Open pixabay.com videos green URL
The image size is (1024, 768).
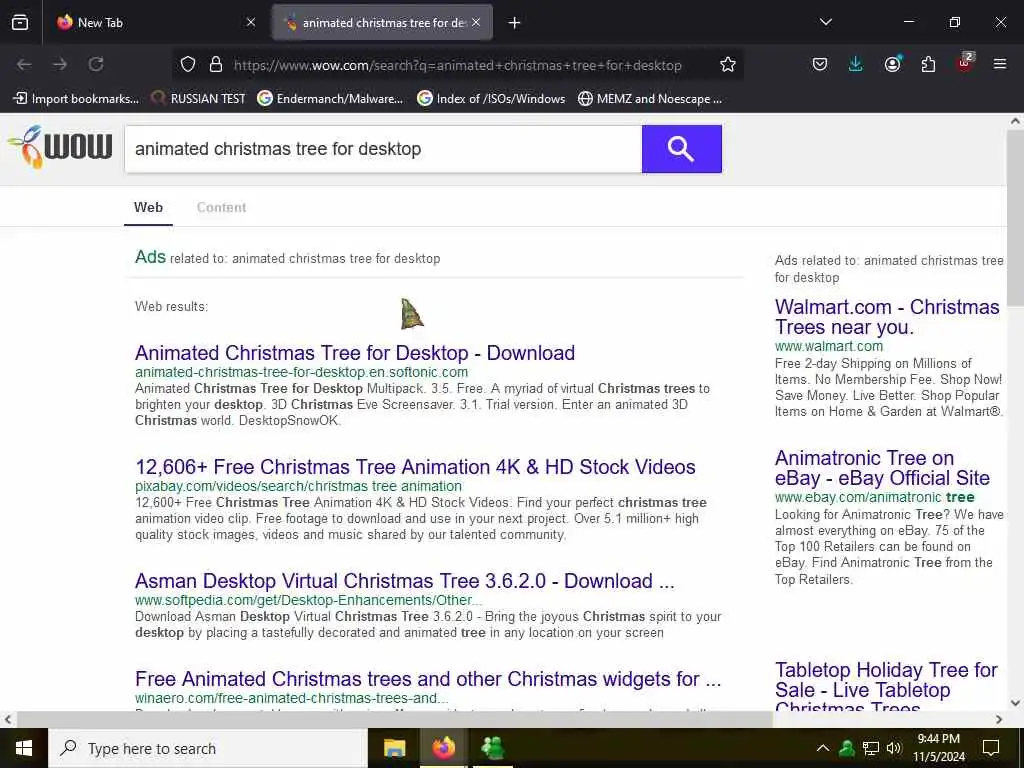click(298, 487)
